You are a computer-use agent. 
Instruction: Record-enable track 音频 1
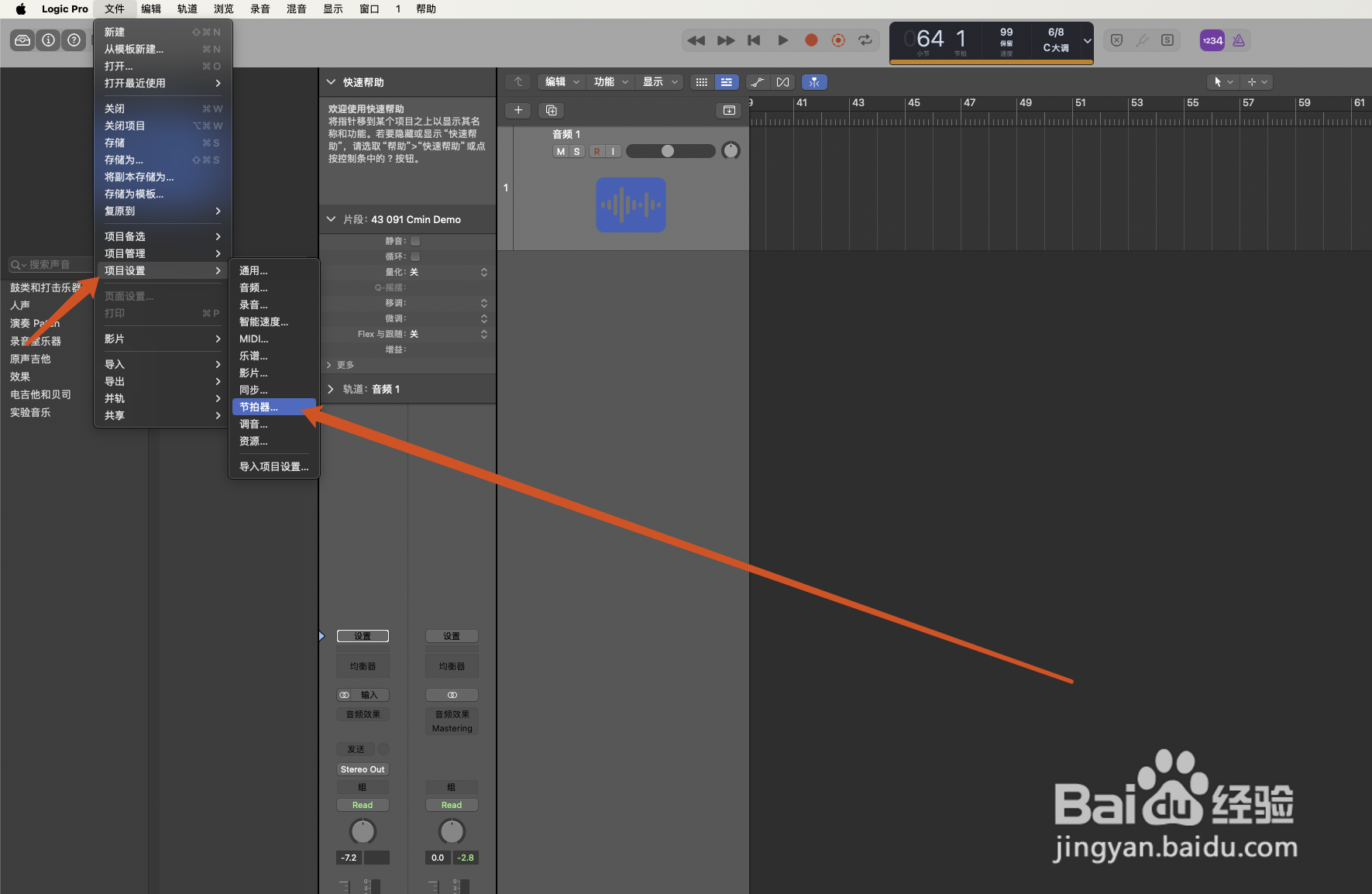pyautogui.click(x=597, y=152)
